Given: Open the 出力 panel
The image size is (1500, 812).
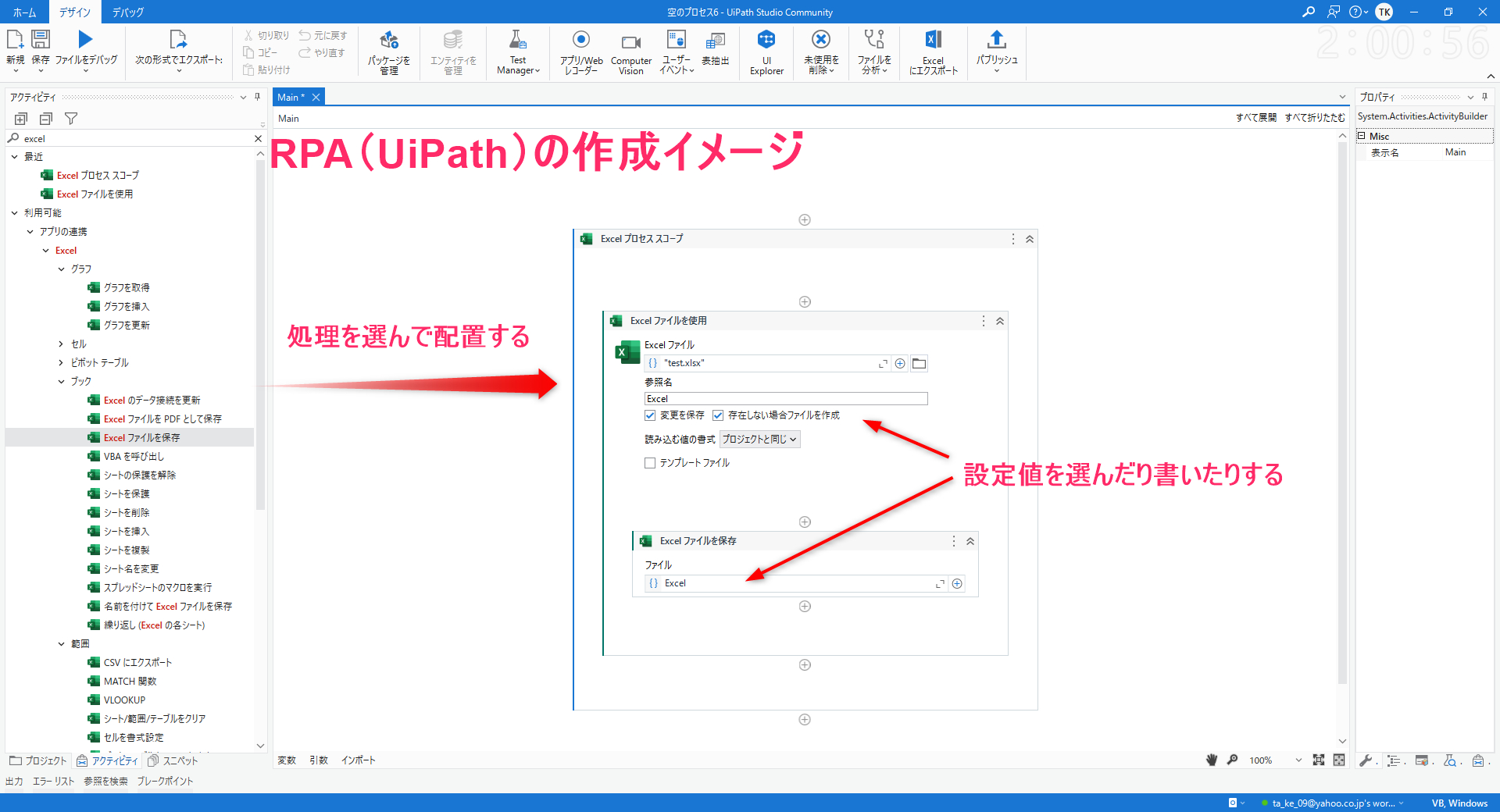Looking at the screenshot, I should tap(14, 781).
